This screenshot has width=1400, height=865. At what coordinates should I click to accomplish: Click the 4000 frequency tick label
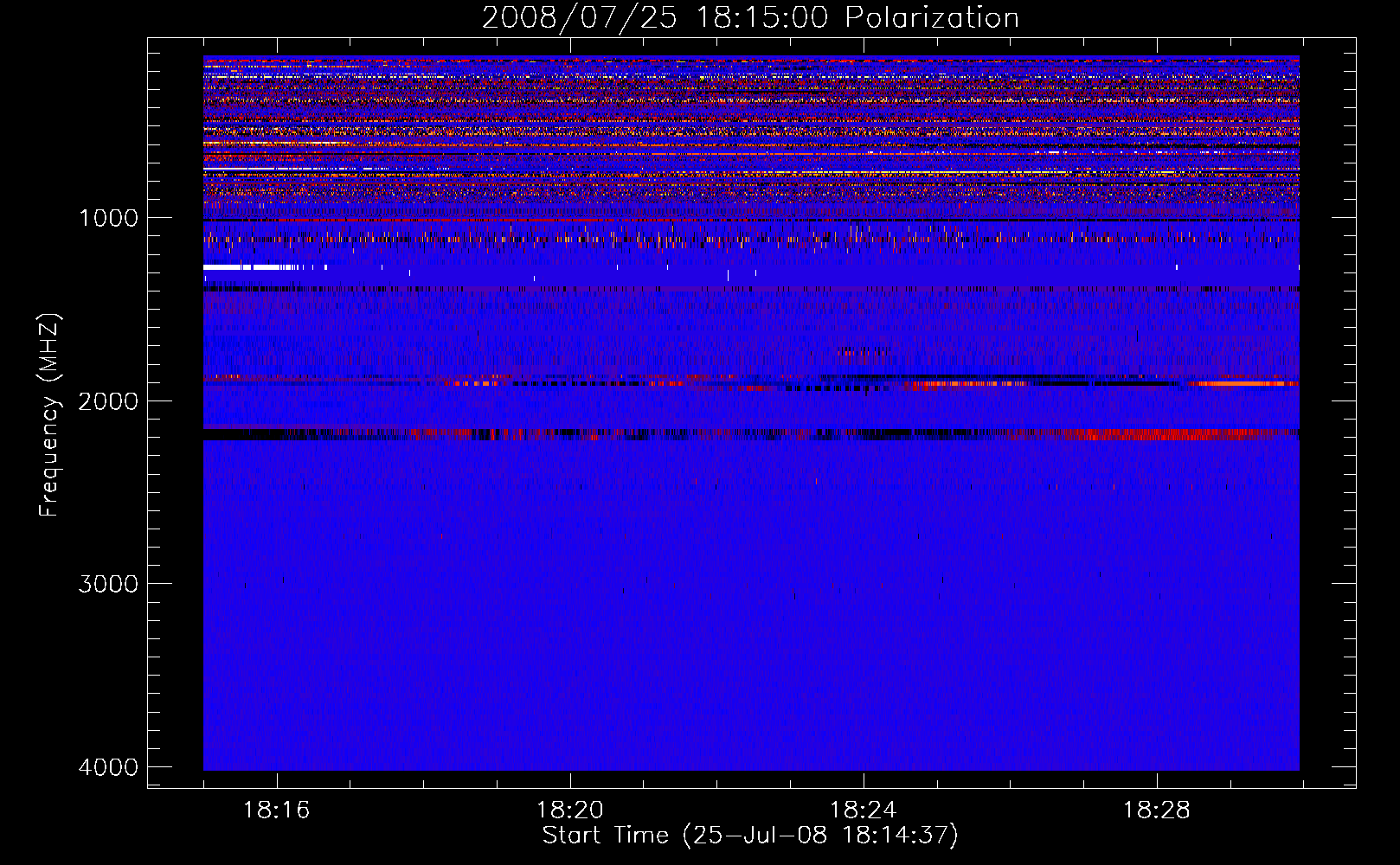[x=108, y=767]
